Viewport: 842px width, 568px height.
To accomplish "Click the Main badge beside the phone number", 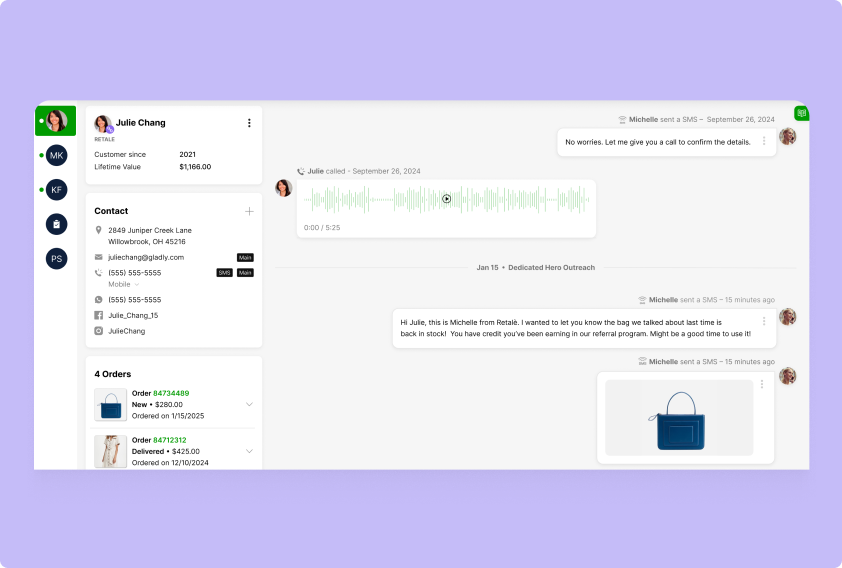I will (245, 273).
